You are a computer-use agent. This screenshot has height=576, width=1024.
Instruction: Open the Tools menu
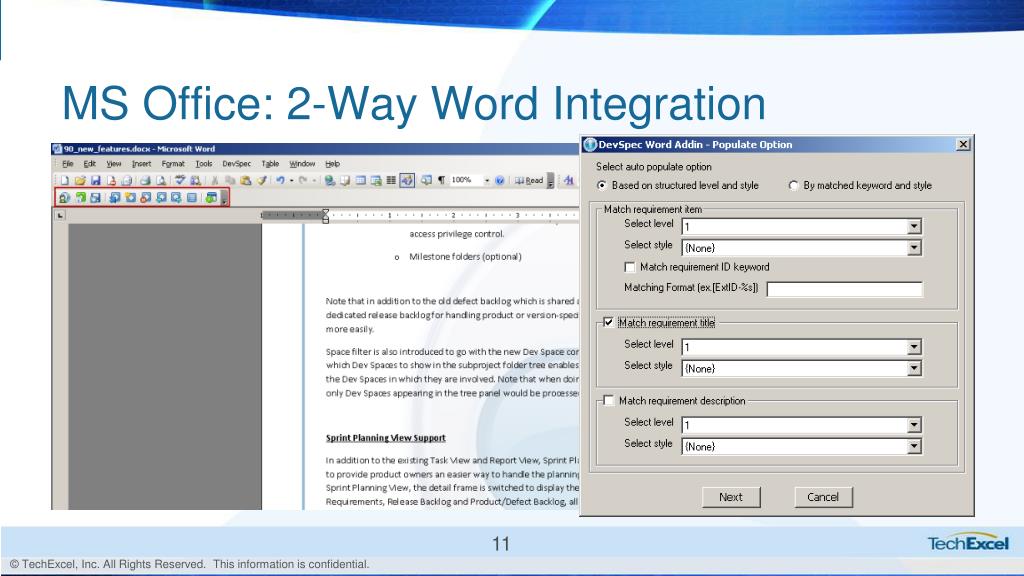point(204,164)
